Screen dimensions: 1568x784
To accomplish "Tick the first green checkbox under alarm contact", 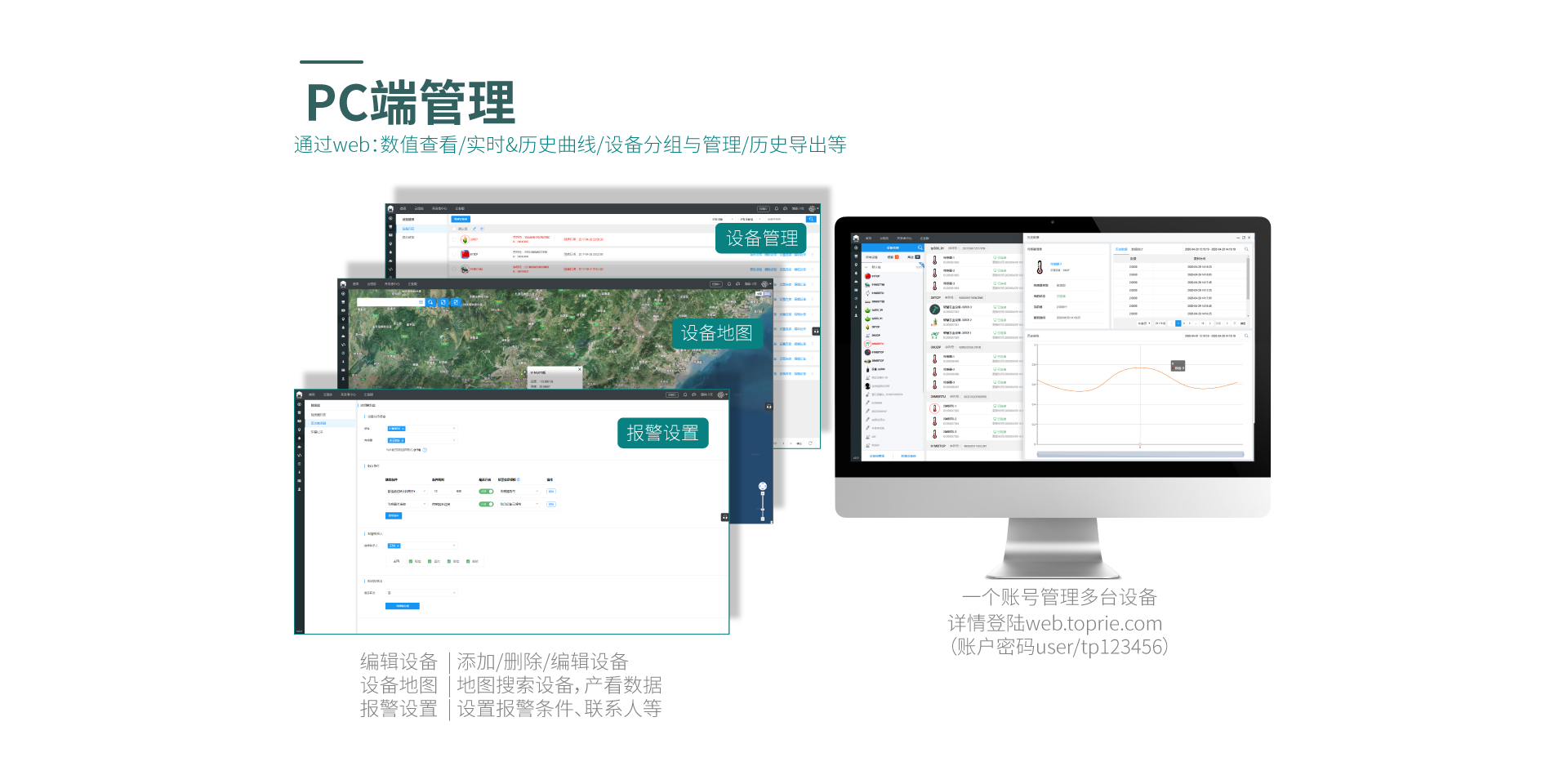I will click(x=411, y=562).
